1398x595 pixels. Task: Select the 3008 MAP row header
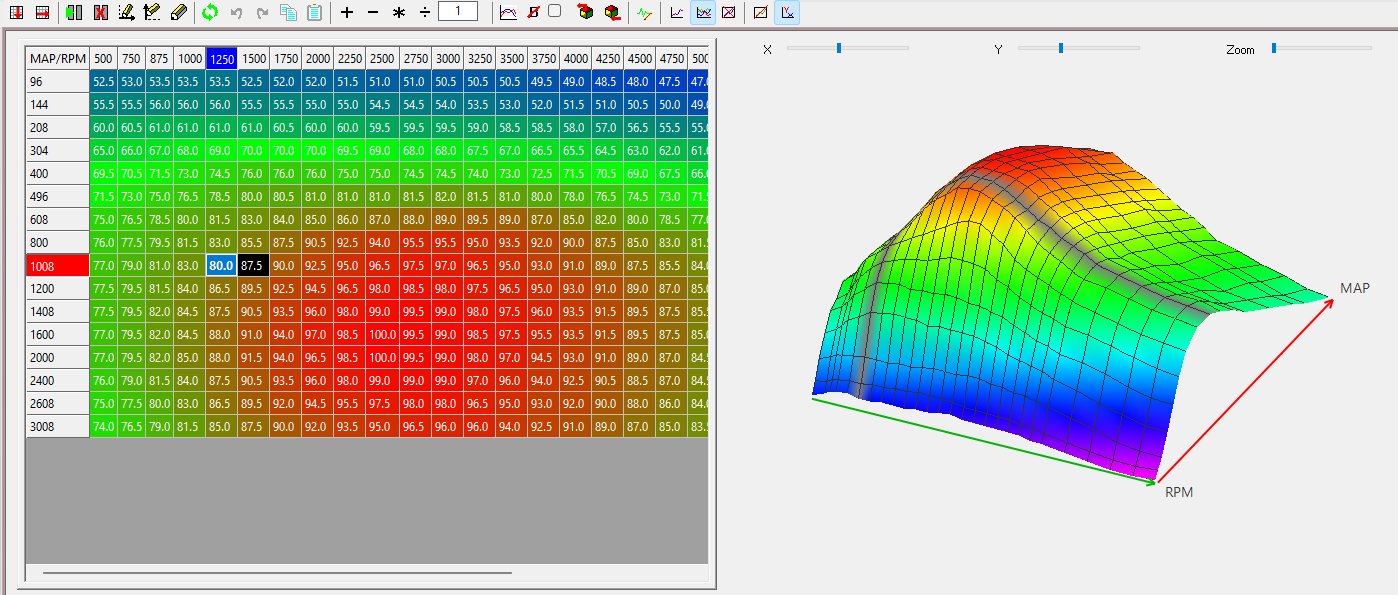coord(57,427)
